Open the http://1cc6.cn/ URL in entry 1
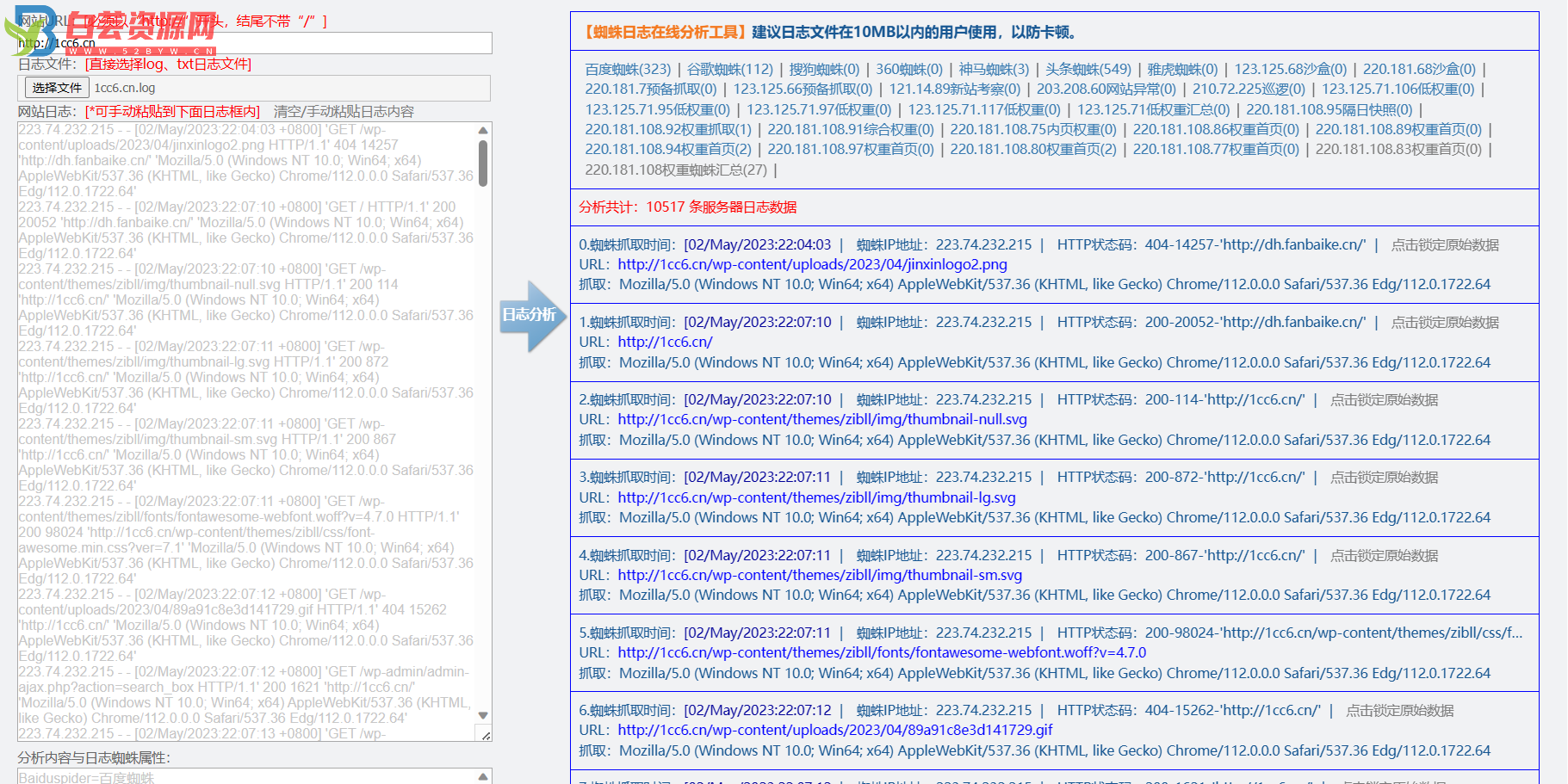Viewport: 1568px width, 784px height. [x=665, y=342]
